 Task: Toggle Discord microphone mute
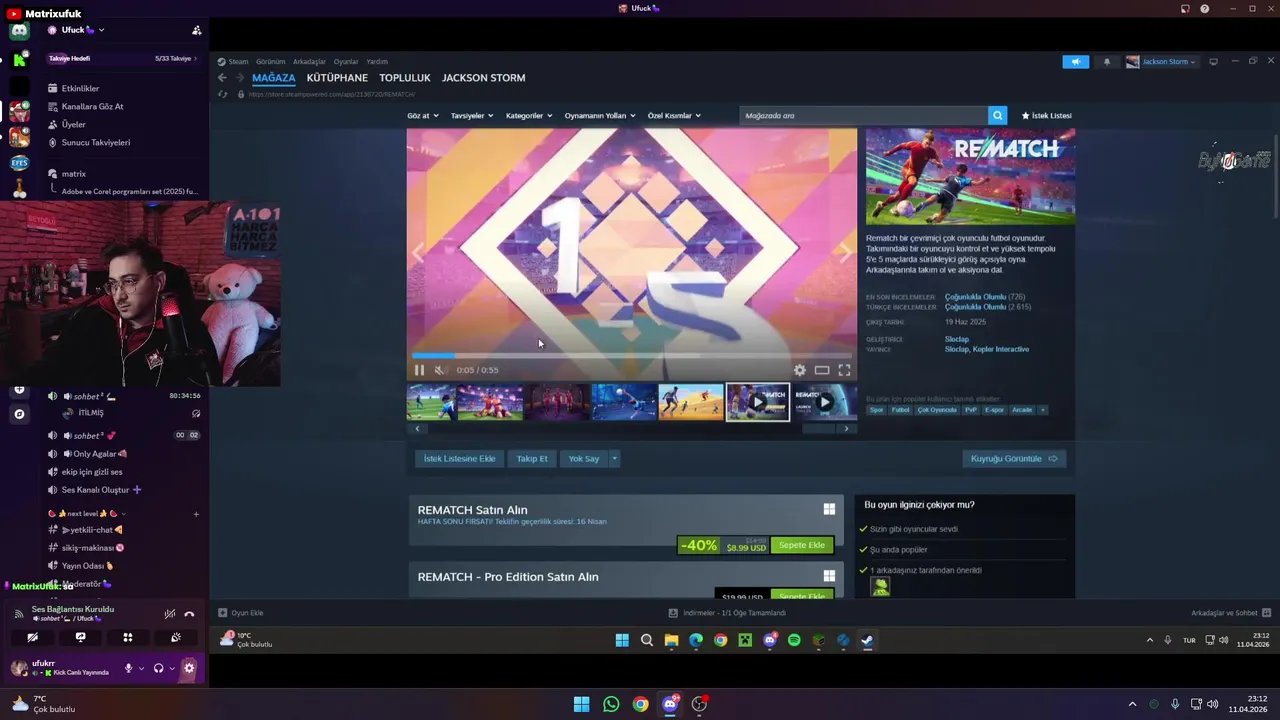pos(128,668)
